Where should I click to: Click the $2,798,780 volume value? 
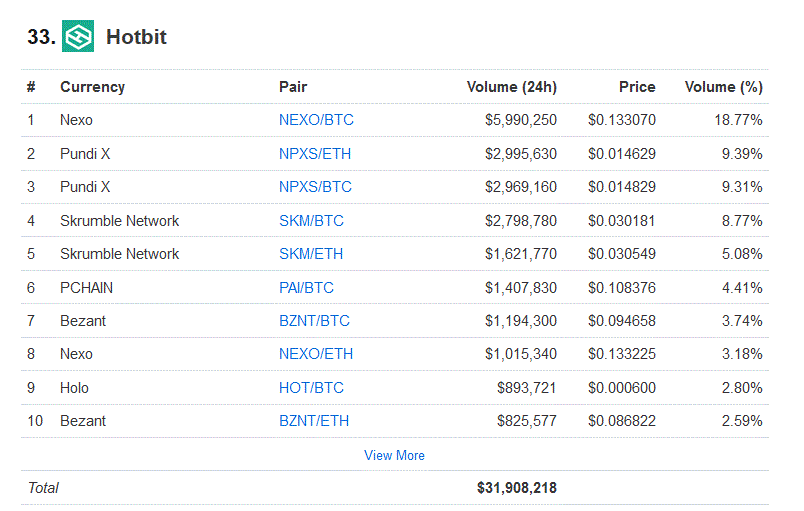click(521, 221)
